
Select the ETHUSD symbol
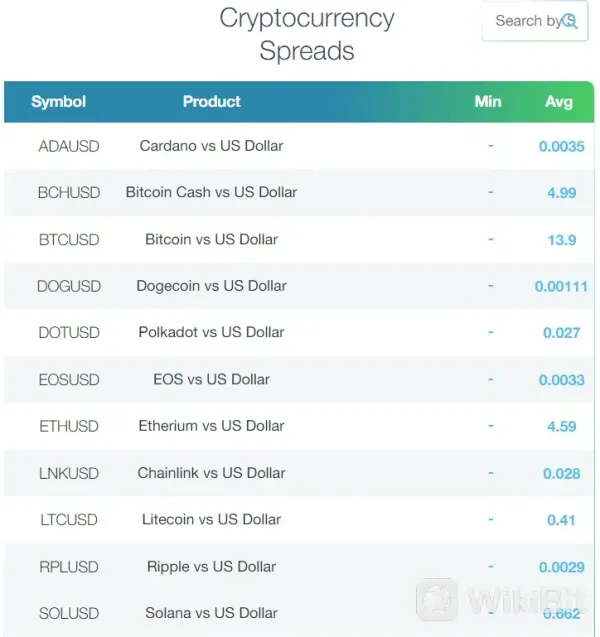pyautogui.click(x=69, y=426)
